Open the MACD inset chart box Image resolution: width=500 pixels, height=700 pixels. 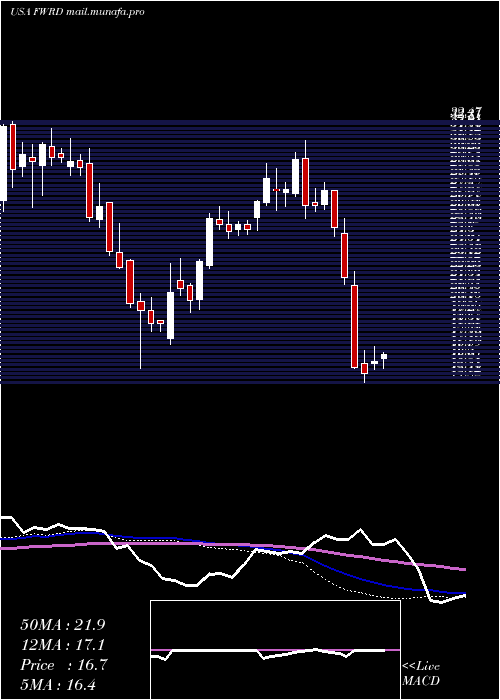[275, 650]
